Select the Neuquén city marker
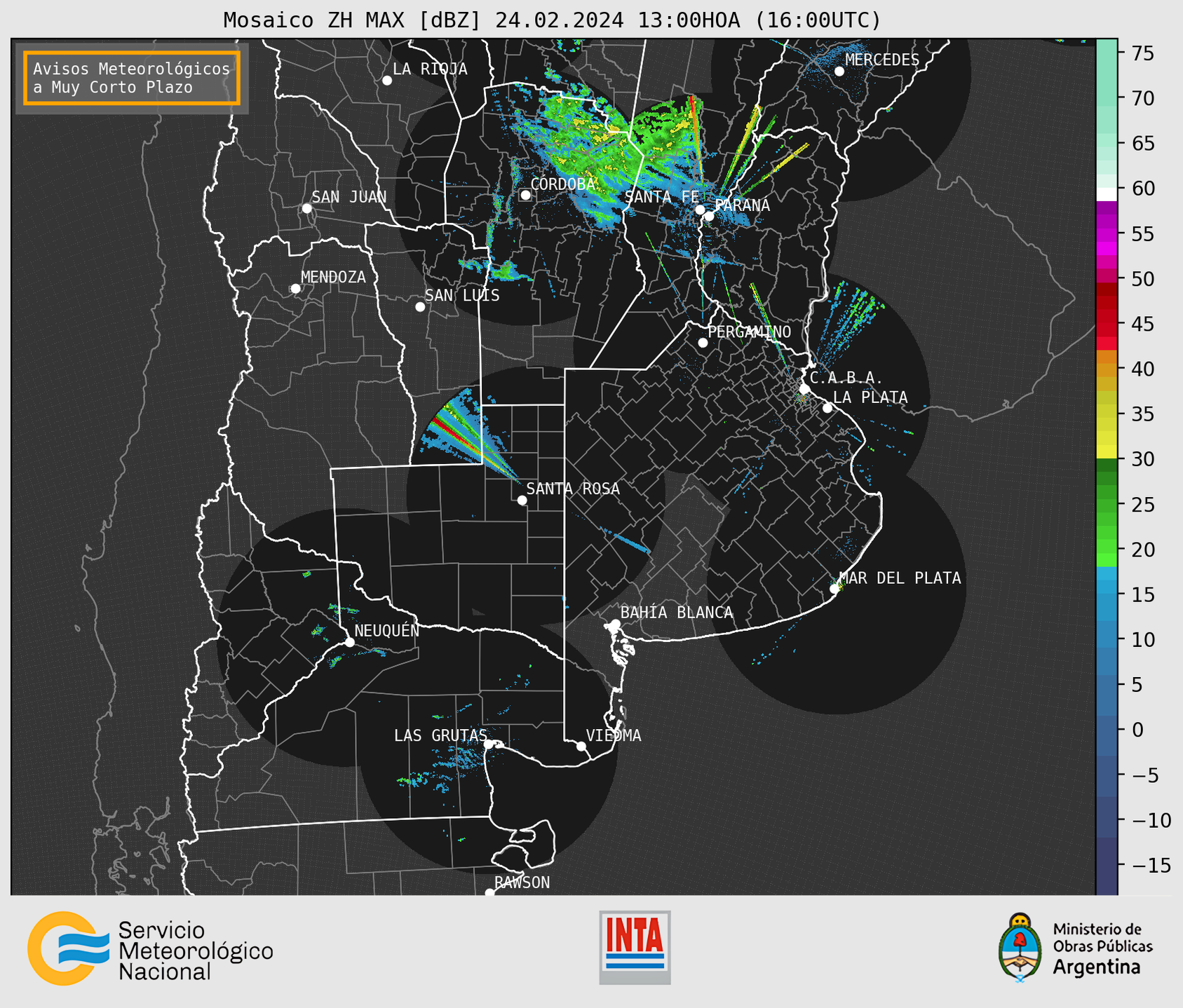 pyautogui.click(x=350, y=642)
